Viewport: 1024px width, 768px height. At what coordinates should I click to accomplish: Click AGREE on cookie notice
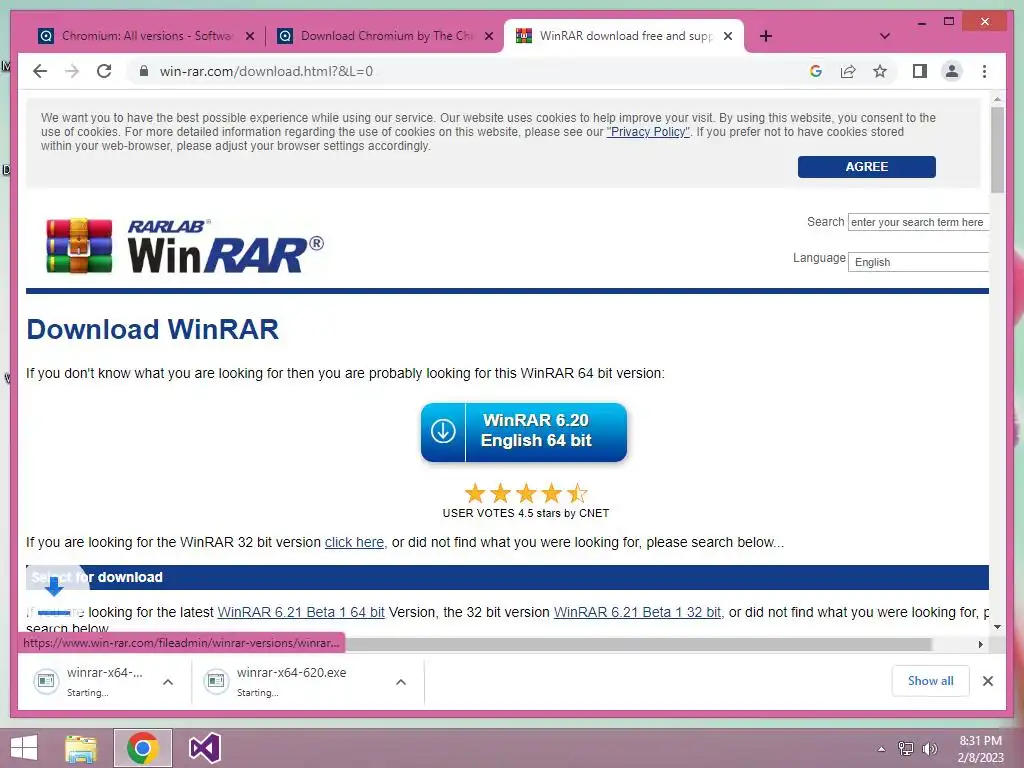coord(867,167)
